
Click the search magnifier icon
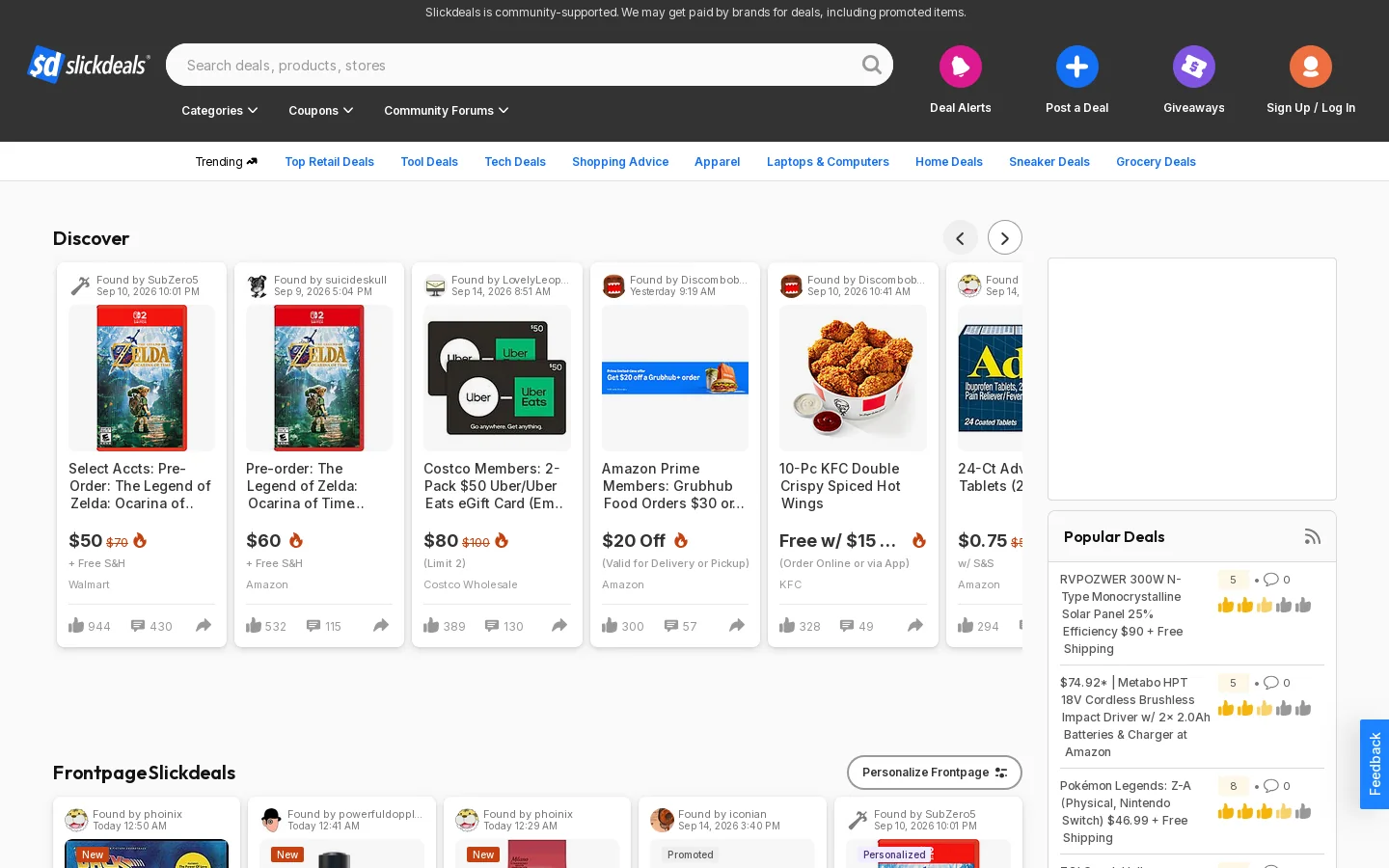[x=871, y=65]
